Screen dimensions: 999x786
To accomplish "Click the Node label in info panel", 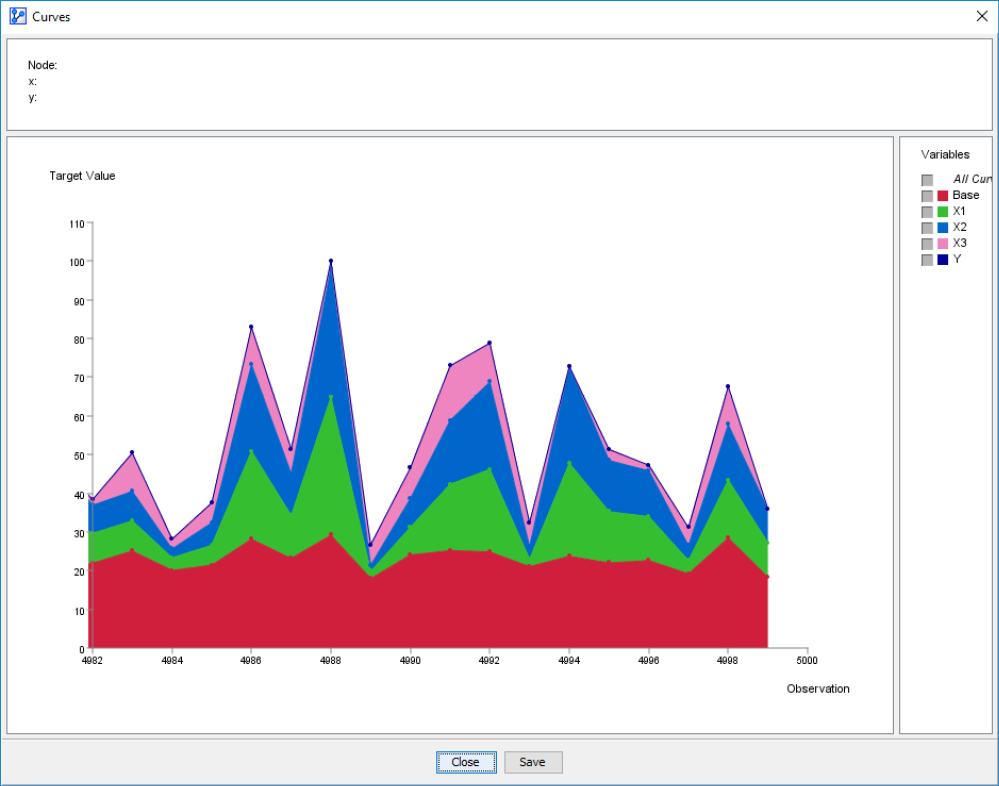I will coord(42,65).
